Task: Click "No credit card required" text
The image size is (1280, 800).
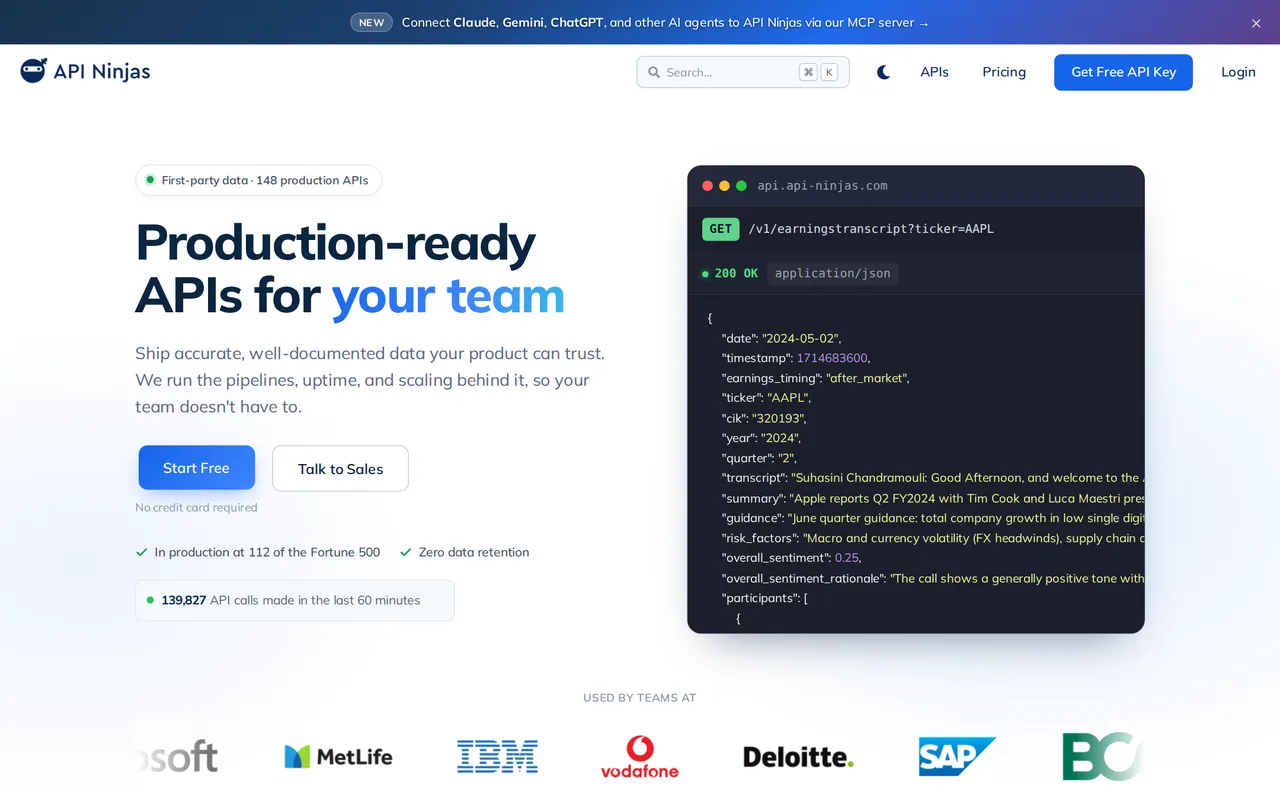Action: 196,507
